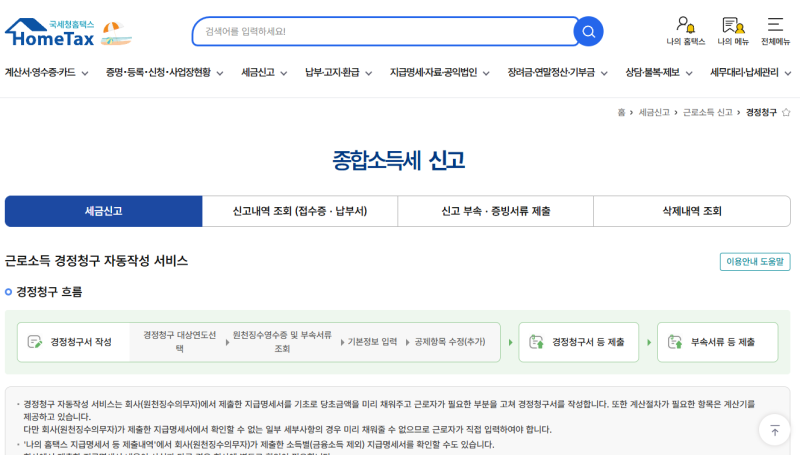This screenshot has height=455, width=800.
Task: Switch to 삭제내역 조회 tab
Action: [692, 211]
